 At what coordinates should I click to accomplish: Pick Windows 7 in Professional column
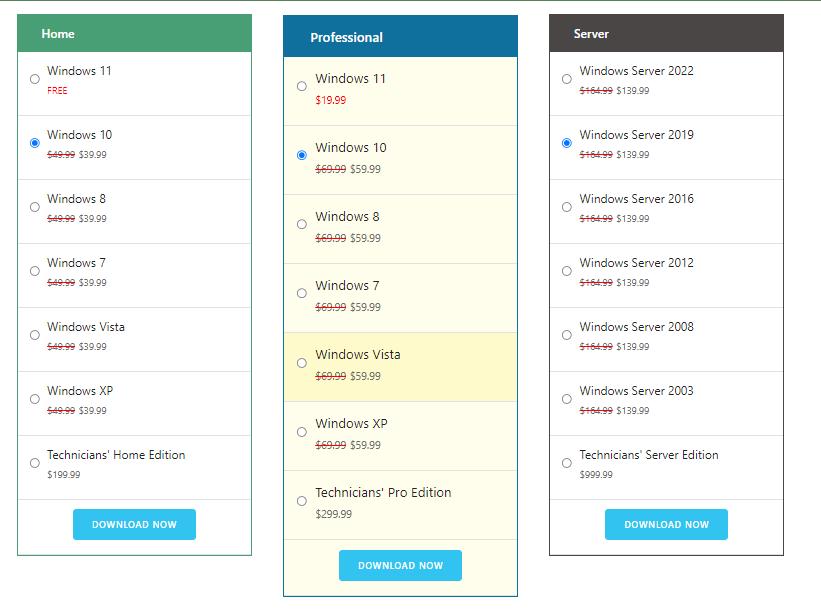302,293
